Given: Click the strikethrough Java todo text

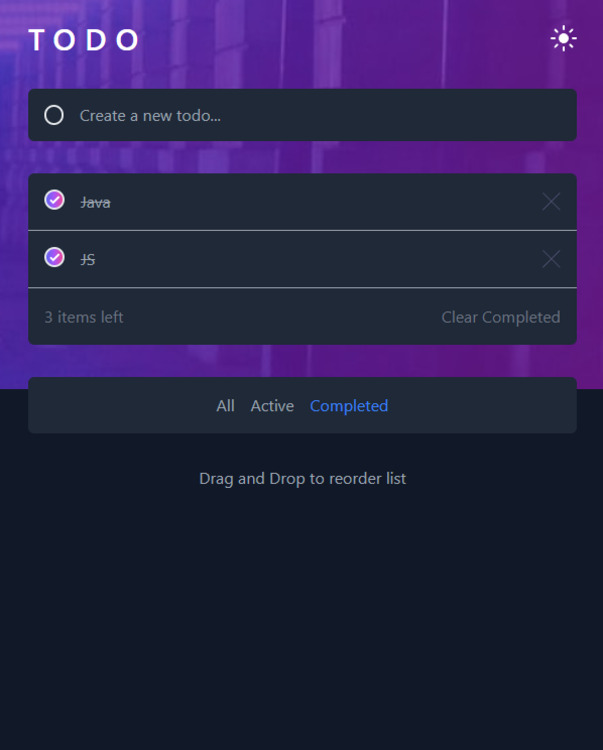Looking at the screenshot, I should pos(95,203).
